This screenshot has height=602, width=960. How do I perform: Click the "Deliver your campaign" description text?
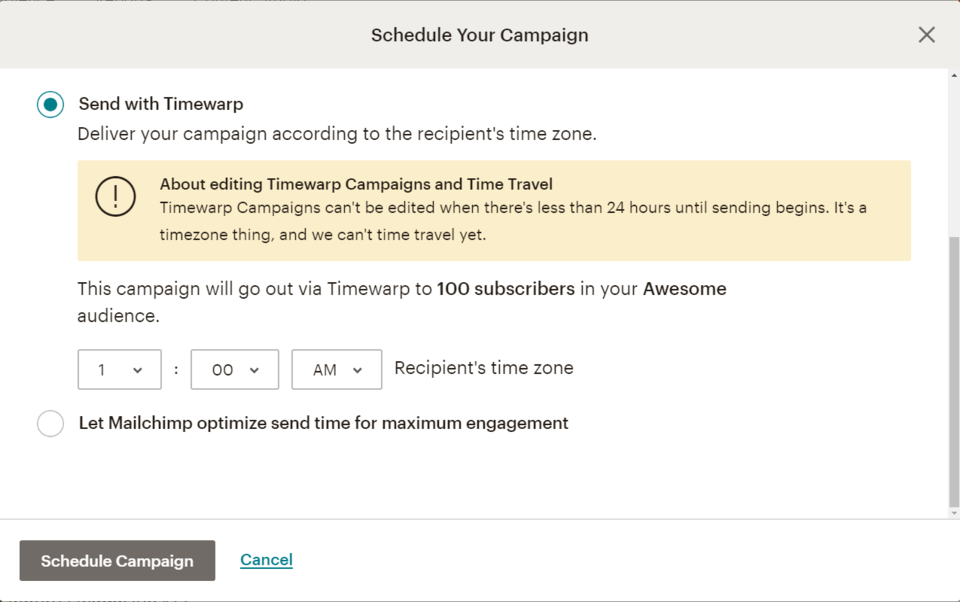click(x=337, y=133)
